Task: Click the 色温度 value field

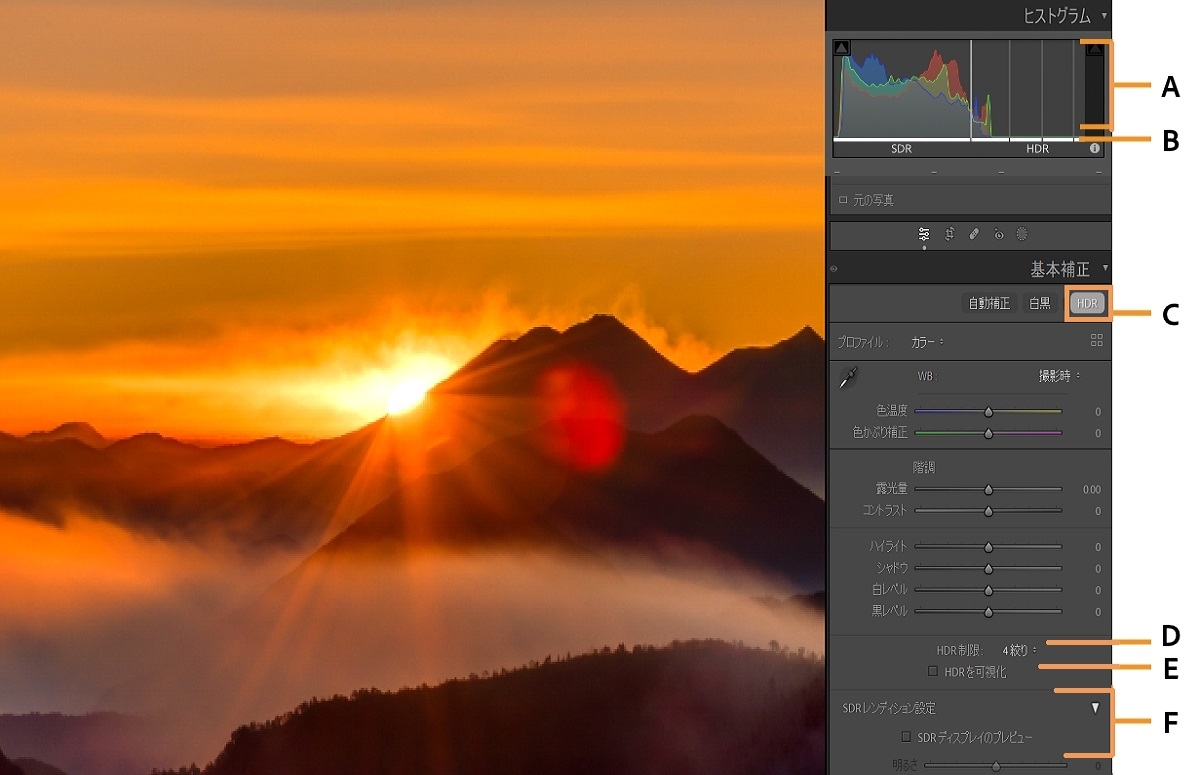Action: click(x=1097, y=411)
